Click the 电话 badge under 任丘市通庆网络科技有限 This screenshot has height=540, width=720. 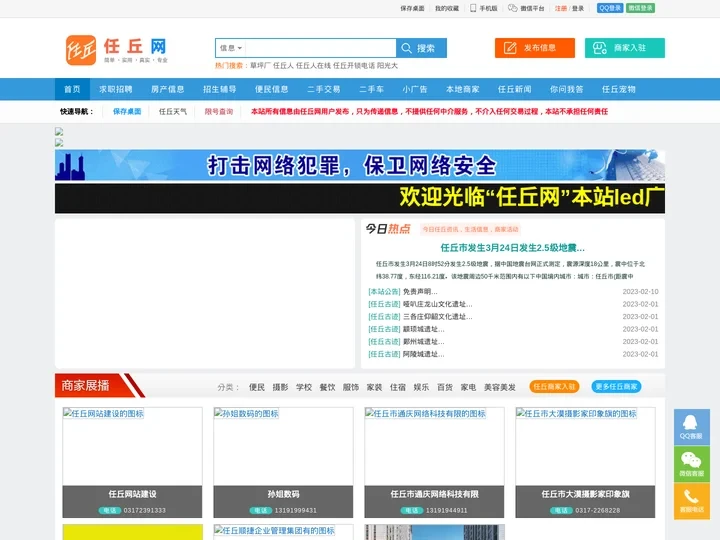coord(411,510)
